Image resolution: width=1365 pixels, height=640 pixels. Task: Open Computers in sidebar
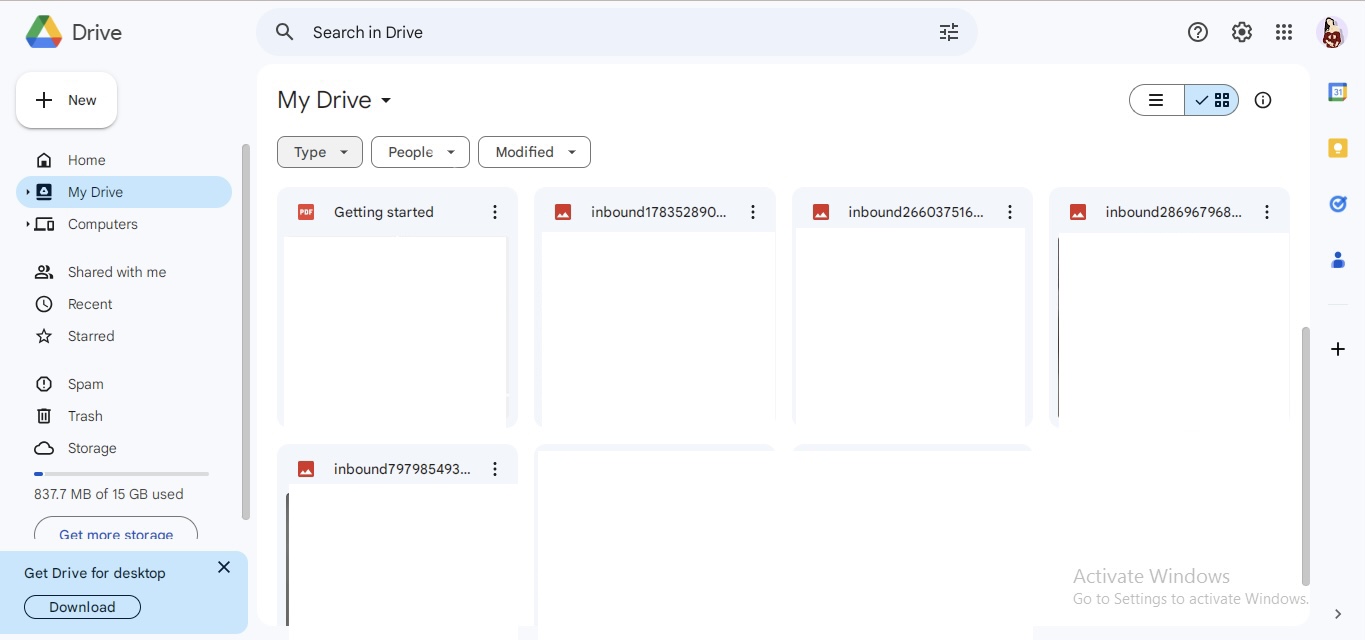click(x=124, y=224)
